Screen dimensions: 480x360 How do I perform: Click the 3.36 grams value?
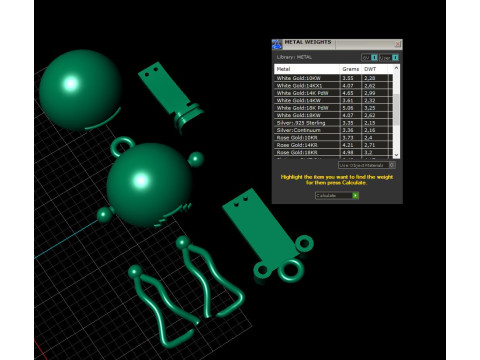[348, 130]
